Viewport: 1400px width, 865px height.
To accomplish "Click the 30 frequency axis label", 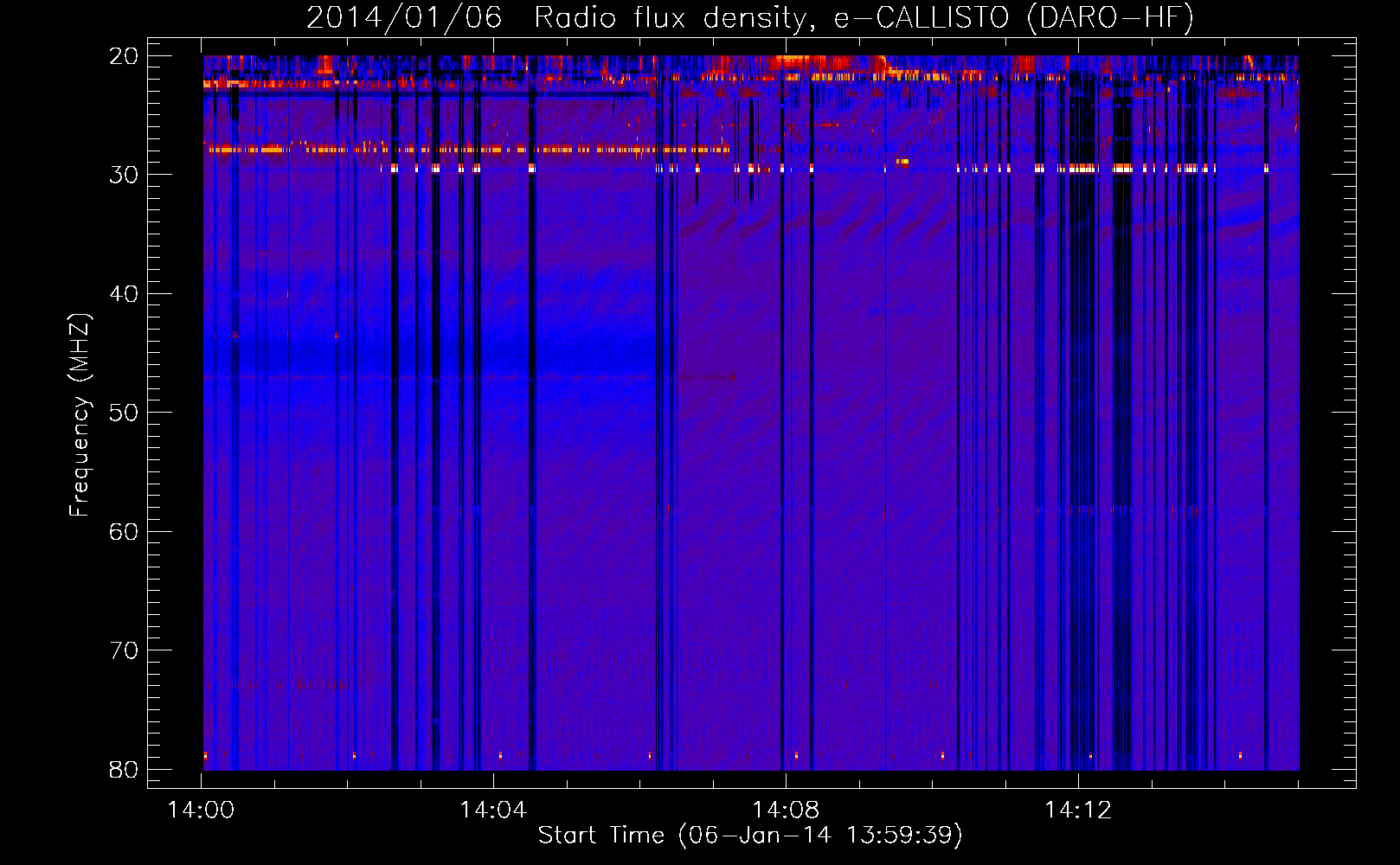I will [x=124, y=175].
